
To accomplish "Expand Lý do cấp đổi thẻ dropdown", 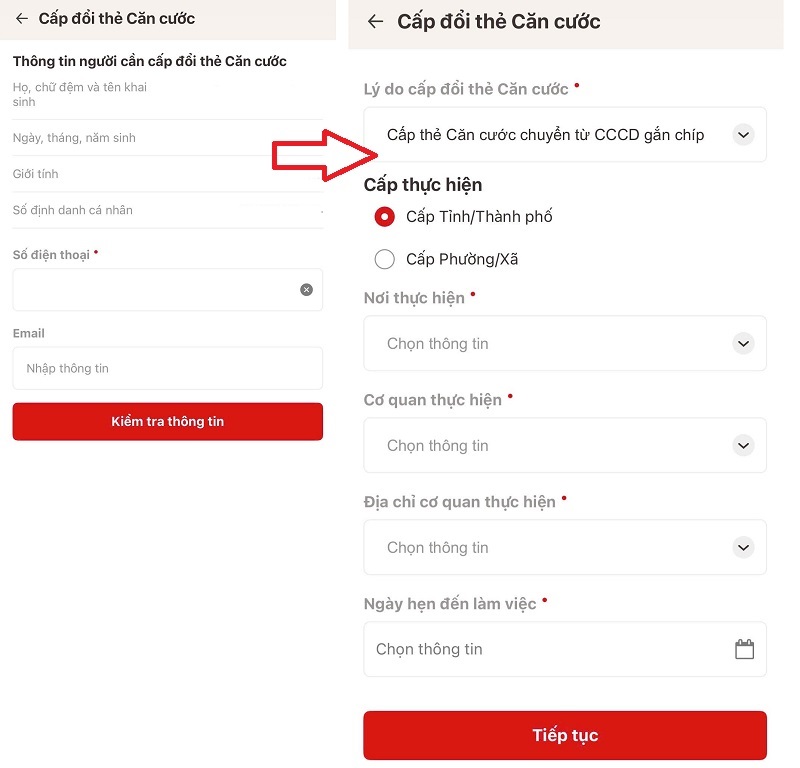I will (564, 135).
